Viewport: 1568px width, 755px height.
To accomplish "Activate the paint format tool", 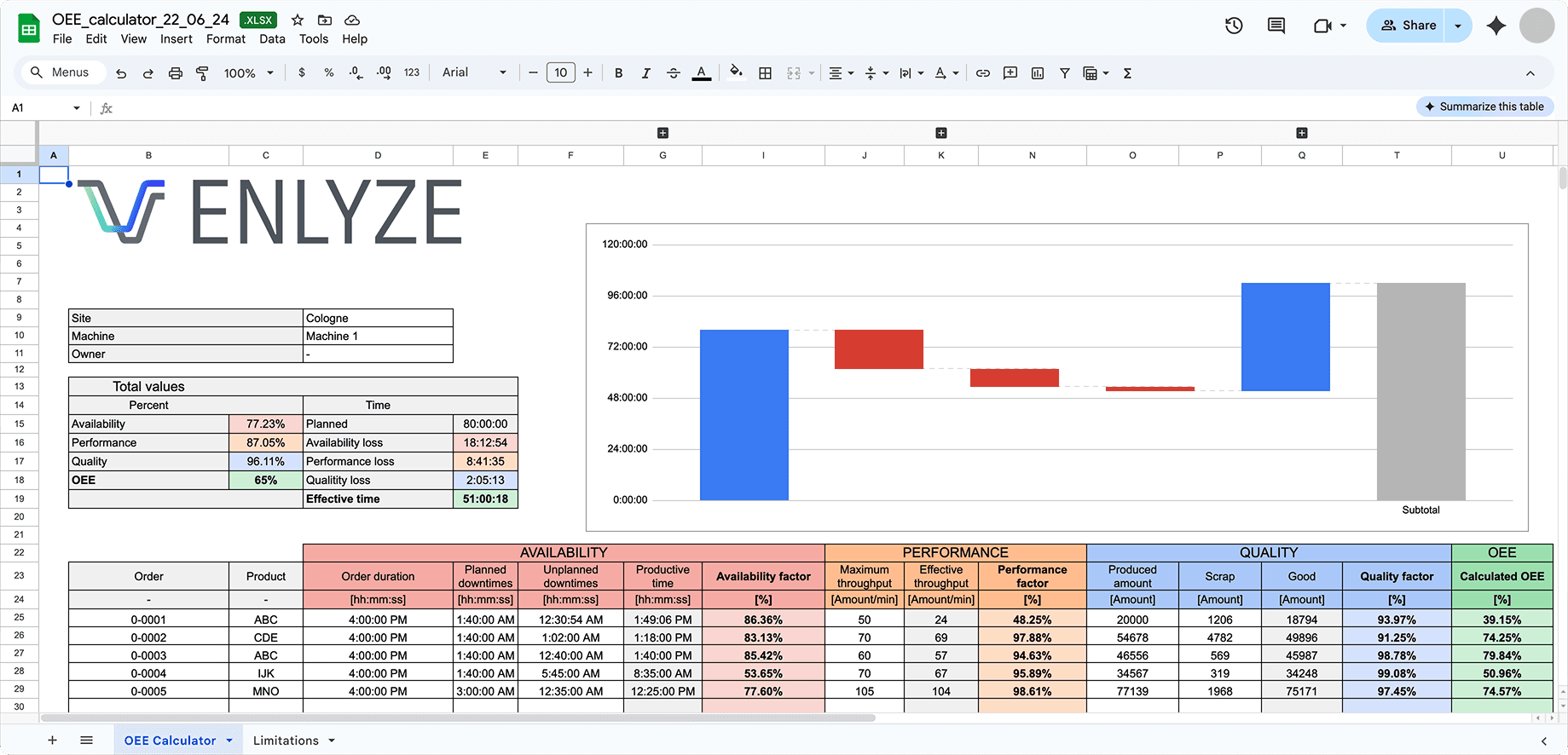I will coord(202,73).
